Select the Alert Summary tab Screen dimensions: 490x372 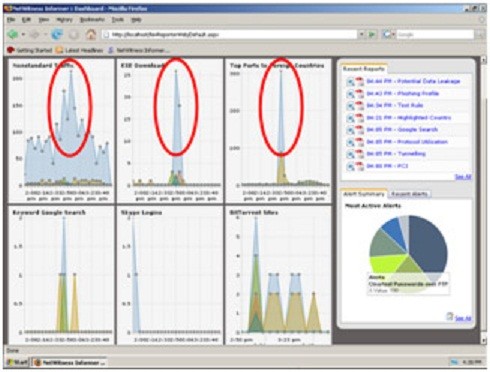tap(364, 194)
